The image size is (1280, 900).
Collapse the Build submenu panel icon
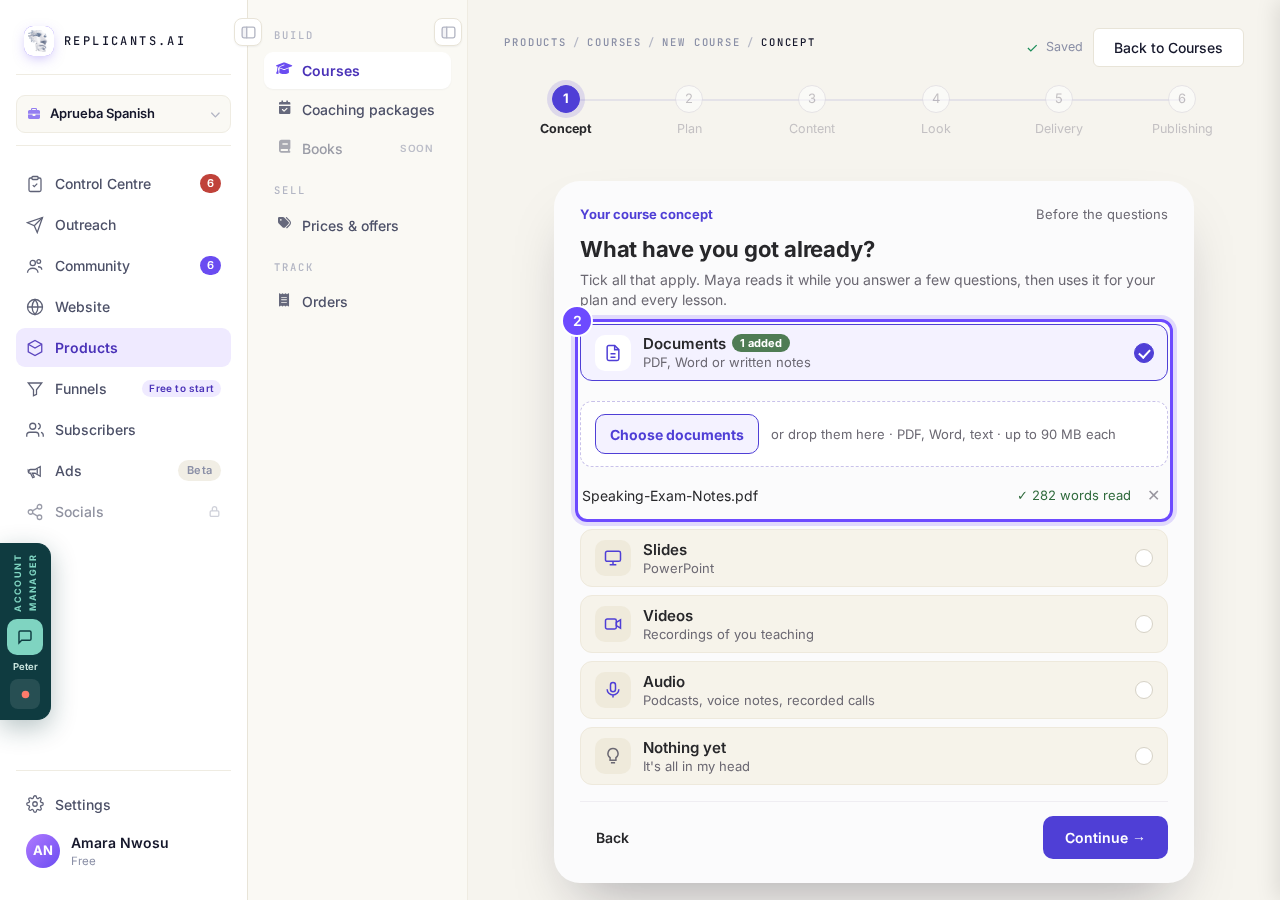tap(448, 32)
